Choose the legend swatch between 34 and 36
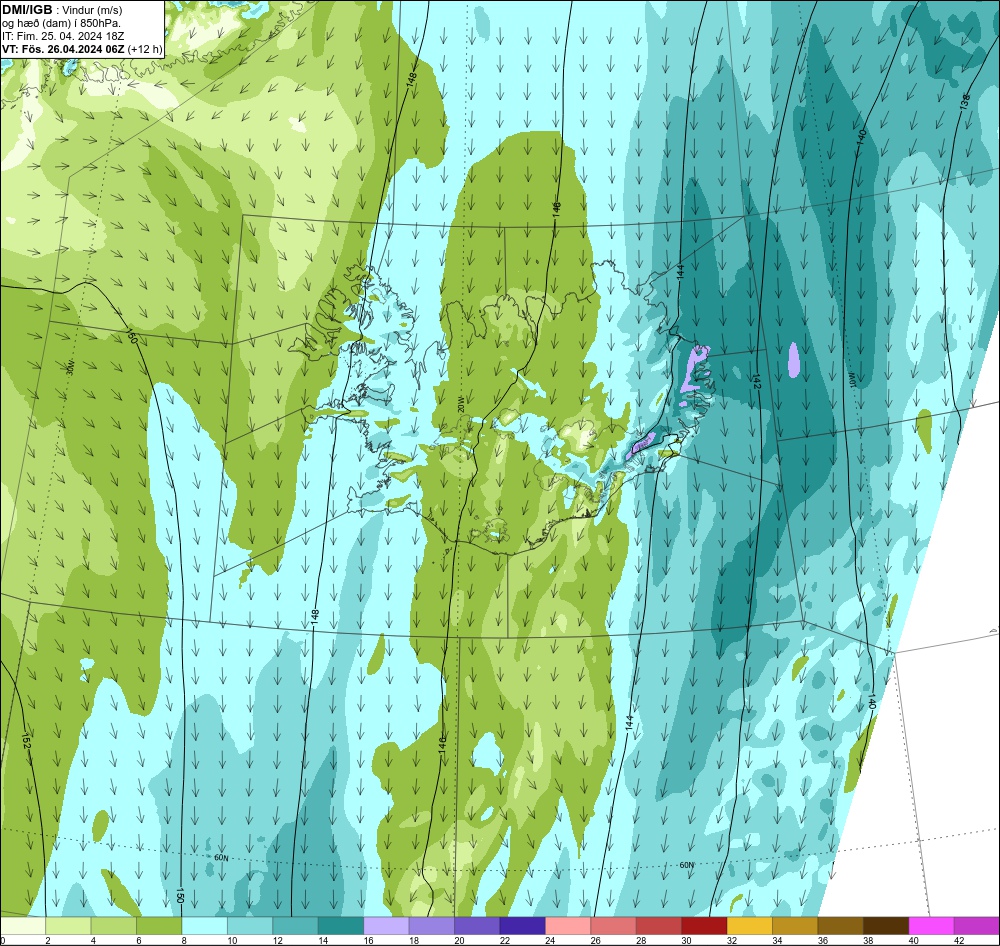Viewport: 1000px width, 946px height. click(x=795, y=926)
